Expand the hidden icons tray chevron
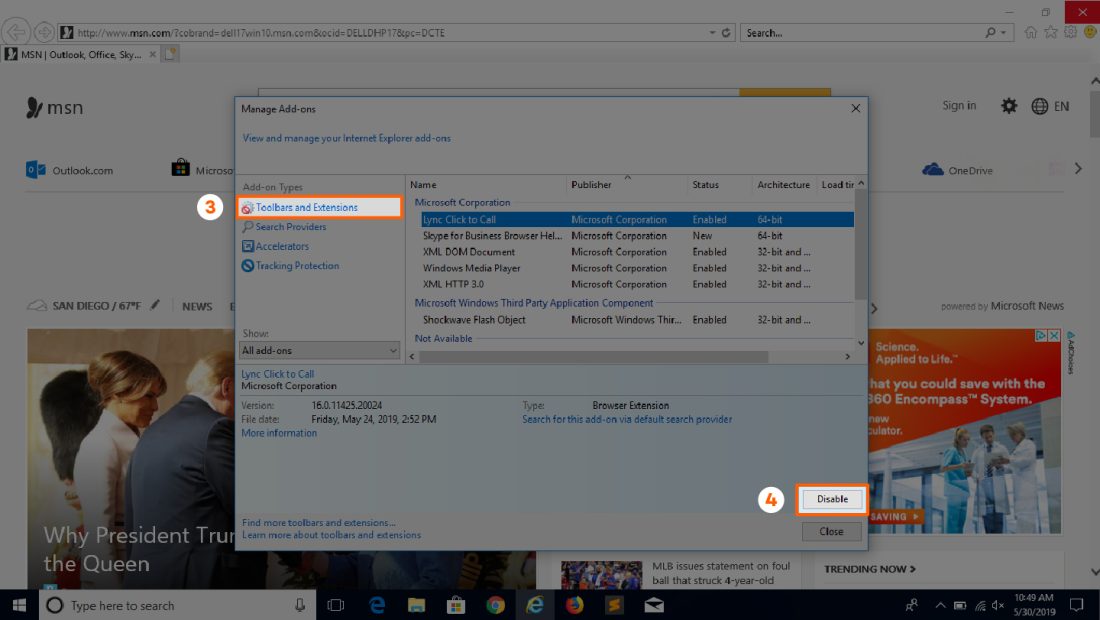The image size is (1100, 620). (940, 605)
